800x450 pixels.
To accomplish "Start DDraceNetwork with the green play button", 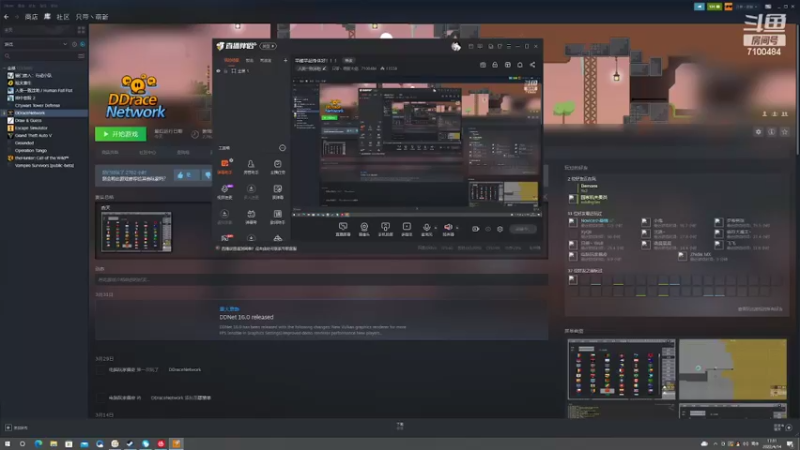I will [120, 134].
